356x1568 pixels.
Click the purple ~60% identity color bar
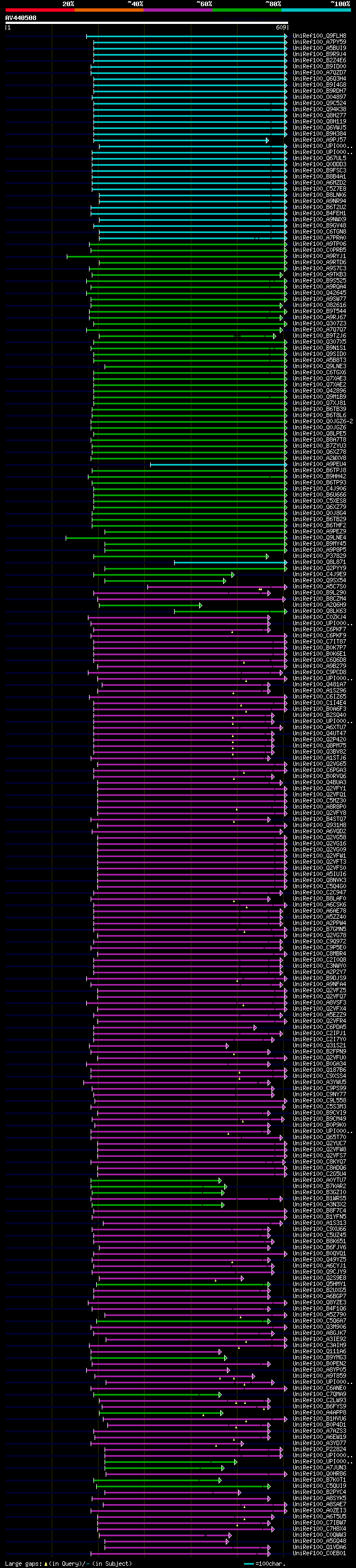(x=179, y=10)
